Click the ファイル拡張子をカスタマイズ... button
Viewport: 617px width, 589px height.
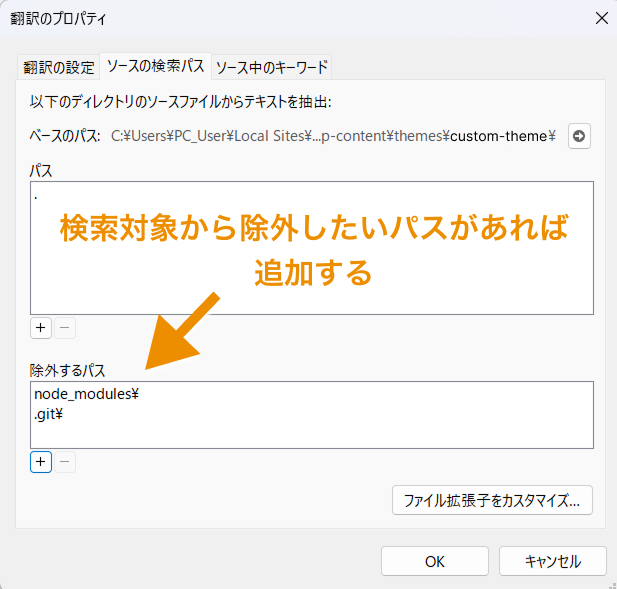pos(492,499)
